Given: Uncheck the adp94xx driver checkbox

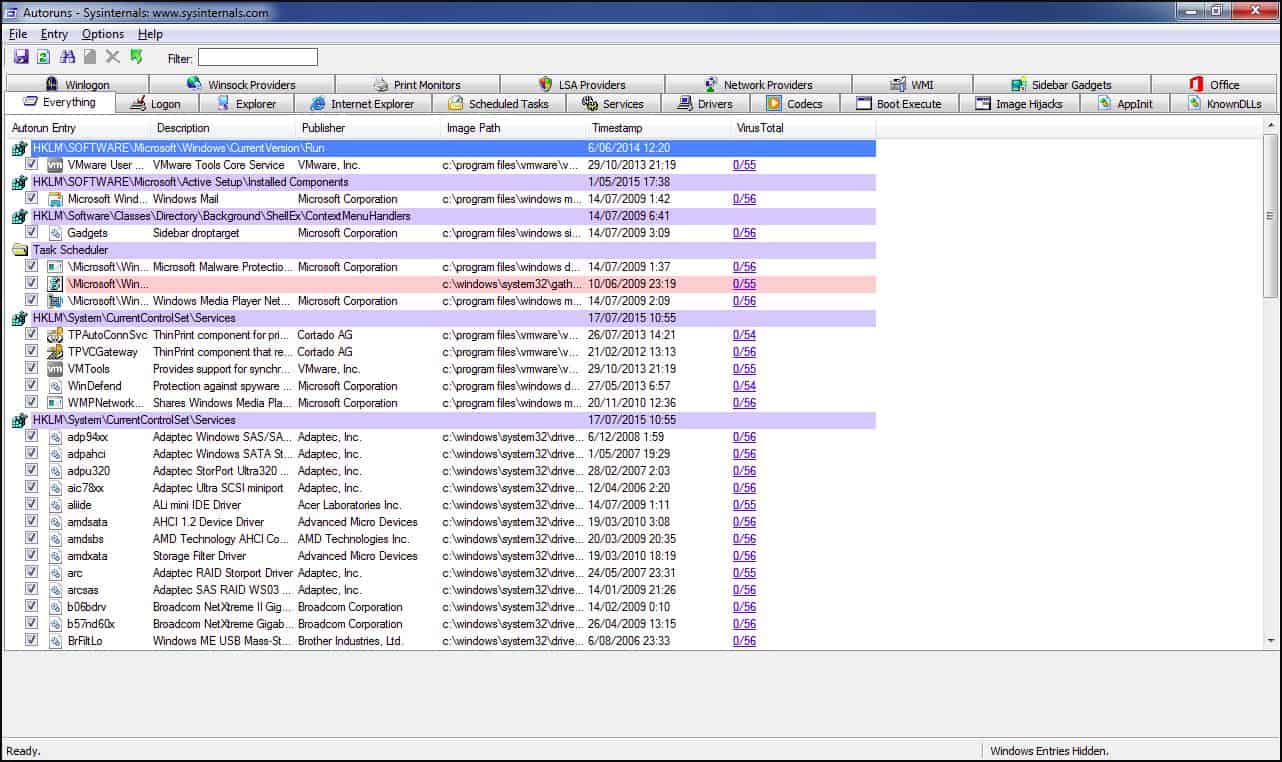Looking at the screenshot, I should (32, 436).
